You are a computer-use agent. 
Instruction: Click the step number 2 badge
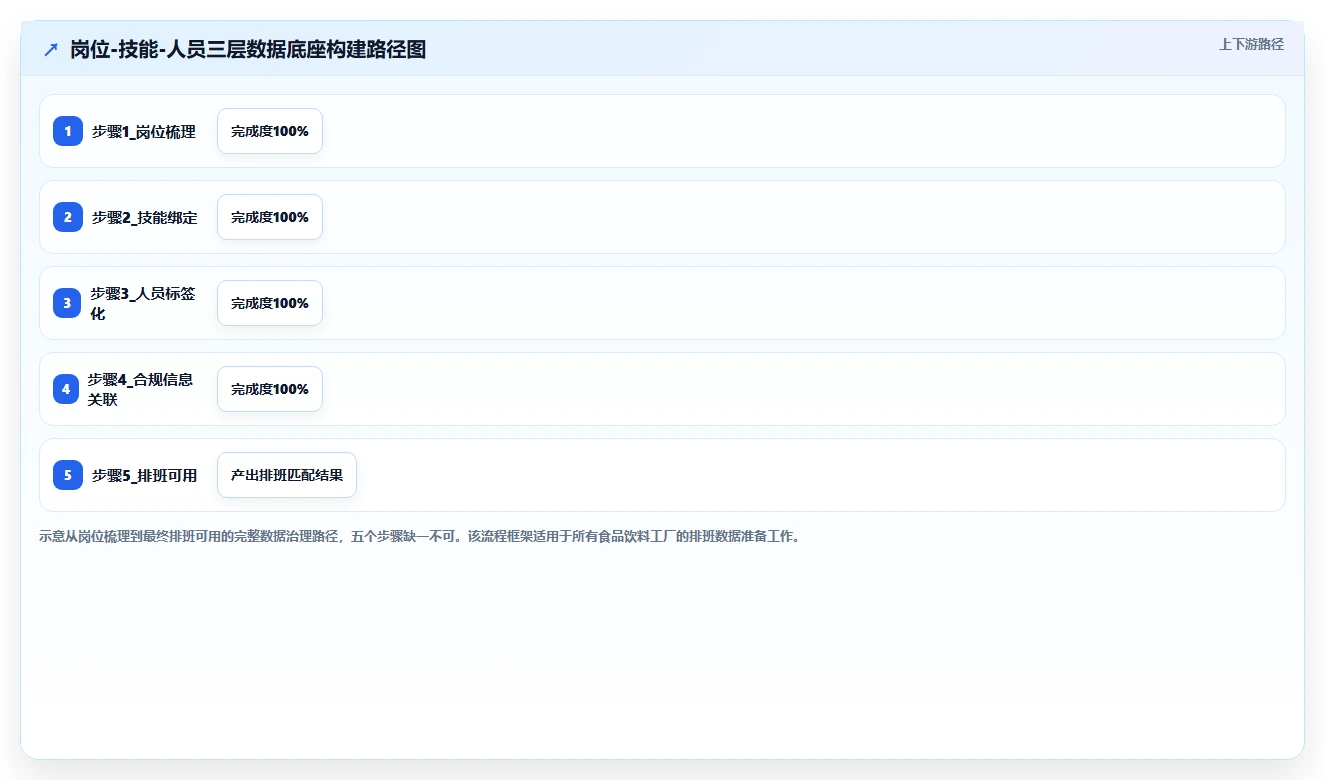coord(68,217)
